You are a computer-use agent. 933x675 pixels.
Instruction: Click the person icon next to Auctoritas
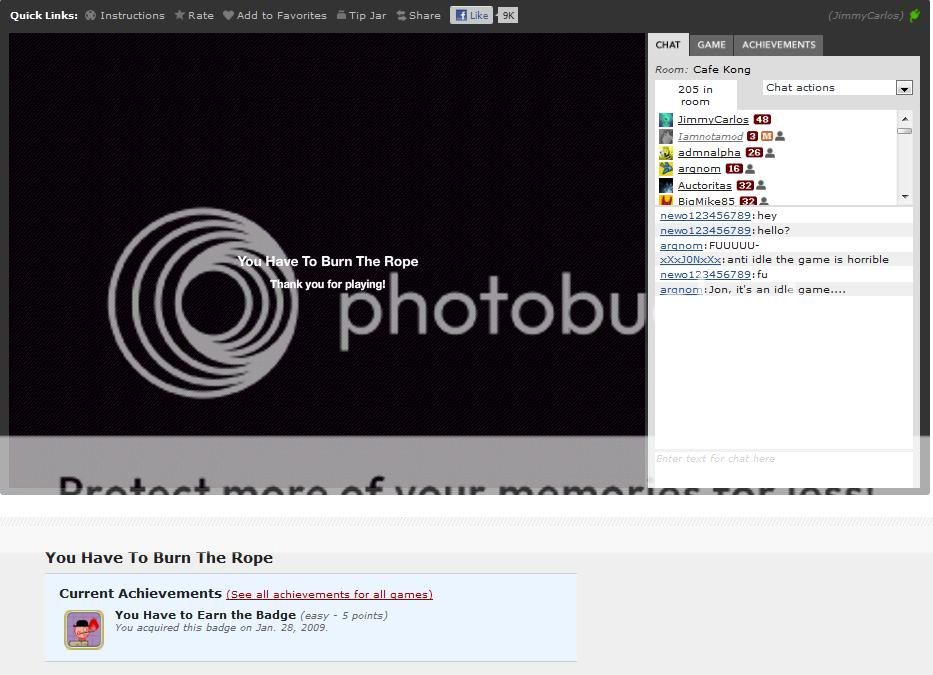[760, 186]
